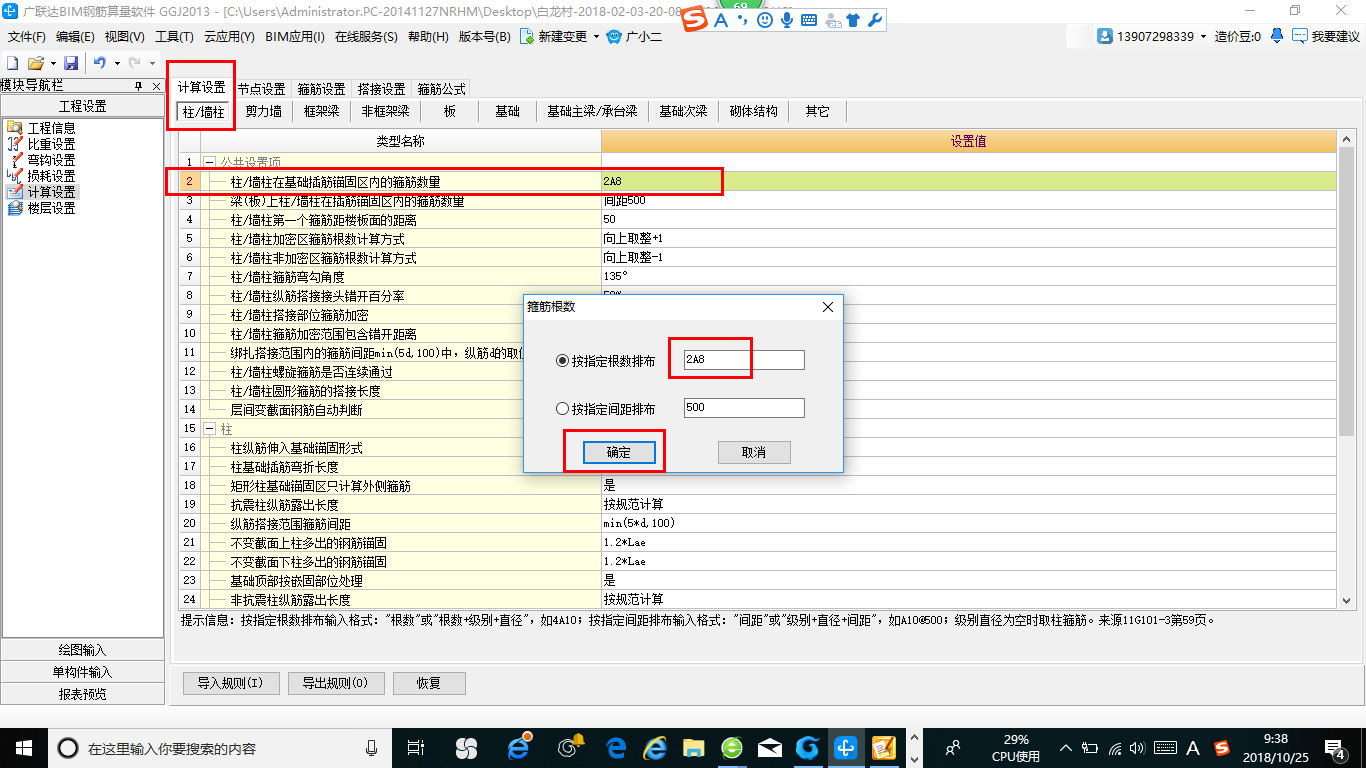Cancel the 箍筋根数 dialog
The image size is (1366, 768).
click(x=754, y=452)
